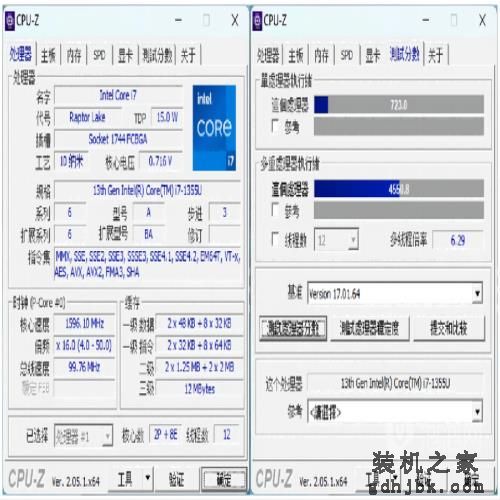Open the benchmark Version 17.01.64 dropdown
This screenshot has width=500, height=500.
click(395, 293)
